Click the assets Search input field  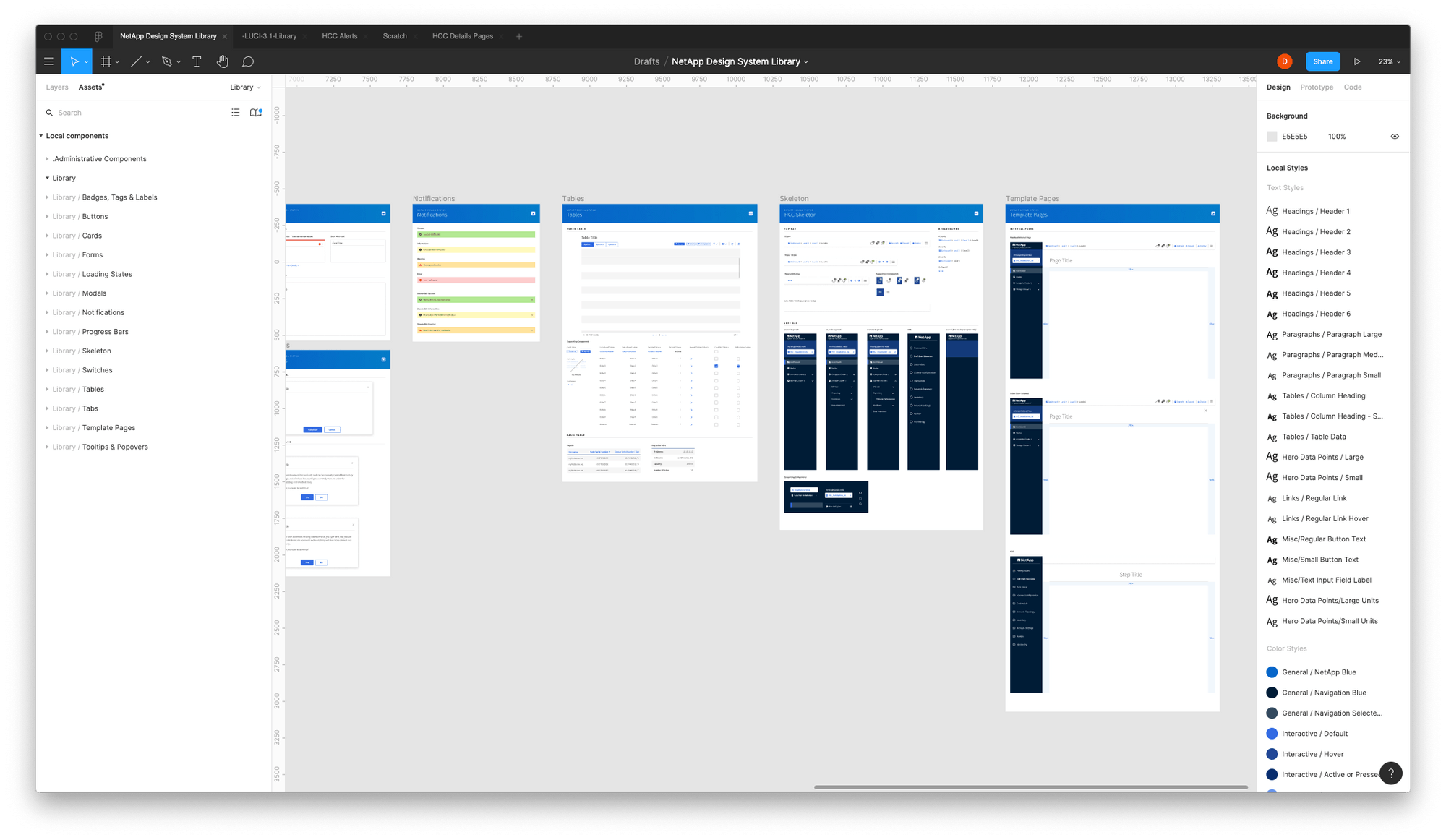point(137,113)
